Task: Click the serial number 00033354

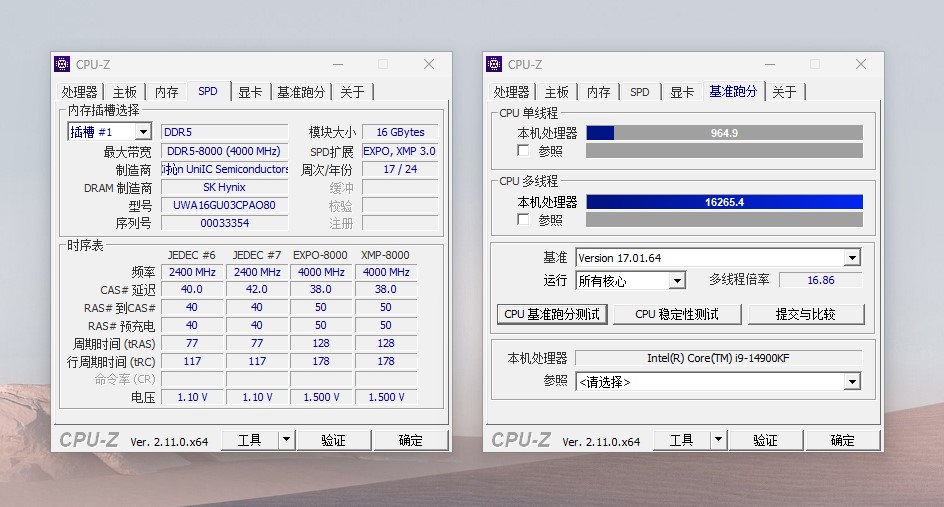Action: click(x=225, y=223)
